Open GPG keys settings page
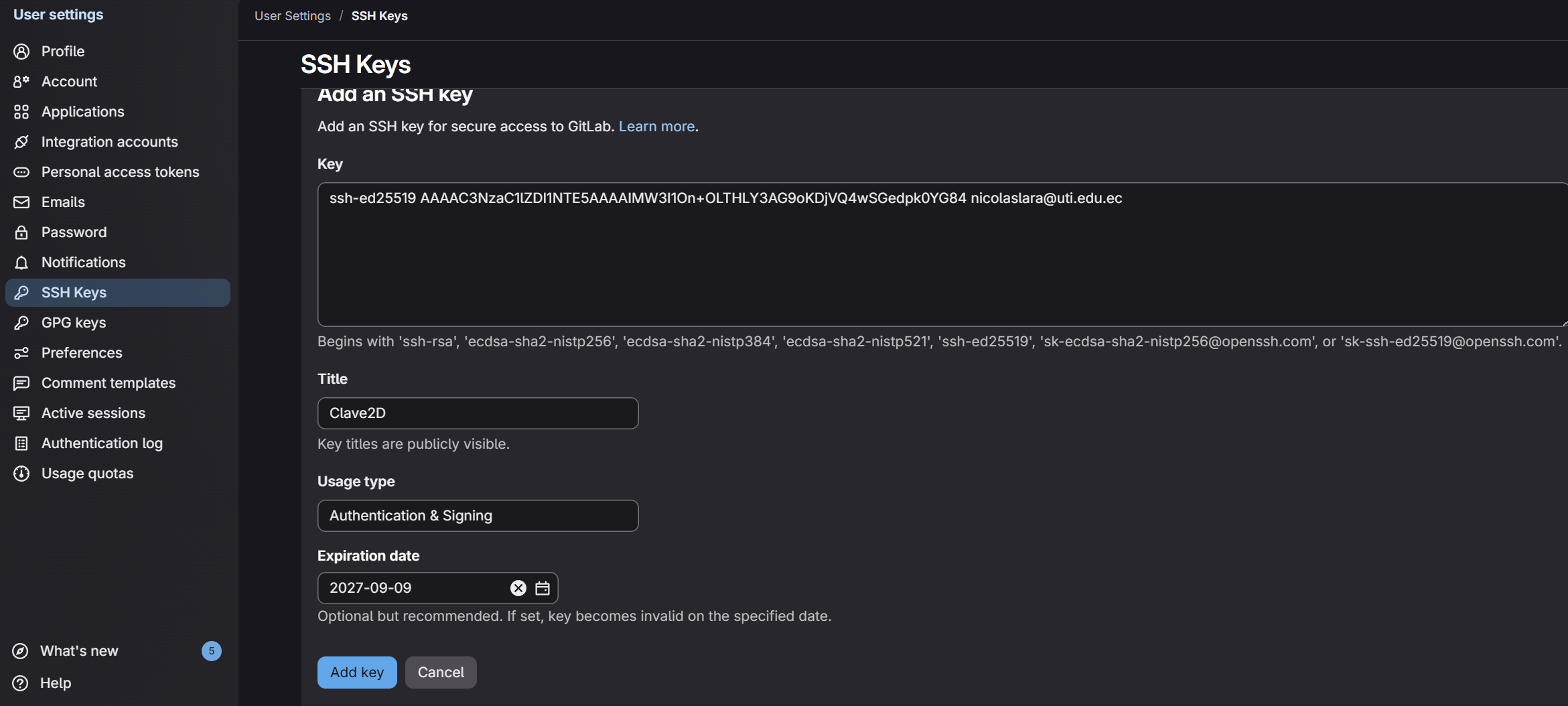The height and width of the screenshot is (706, 1568). [x=74, y=323]
